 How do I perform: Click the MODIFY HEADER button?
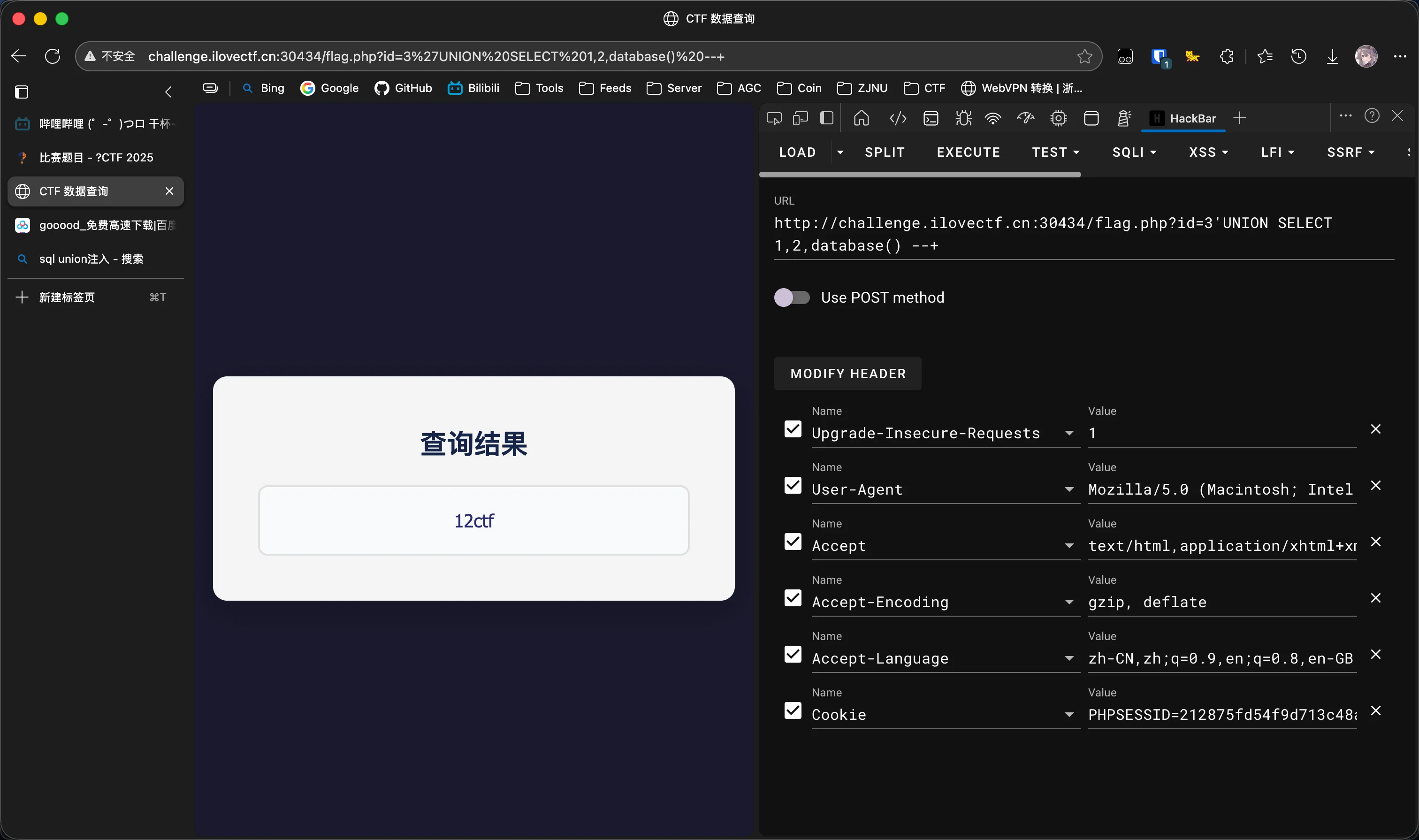(847, 374)
